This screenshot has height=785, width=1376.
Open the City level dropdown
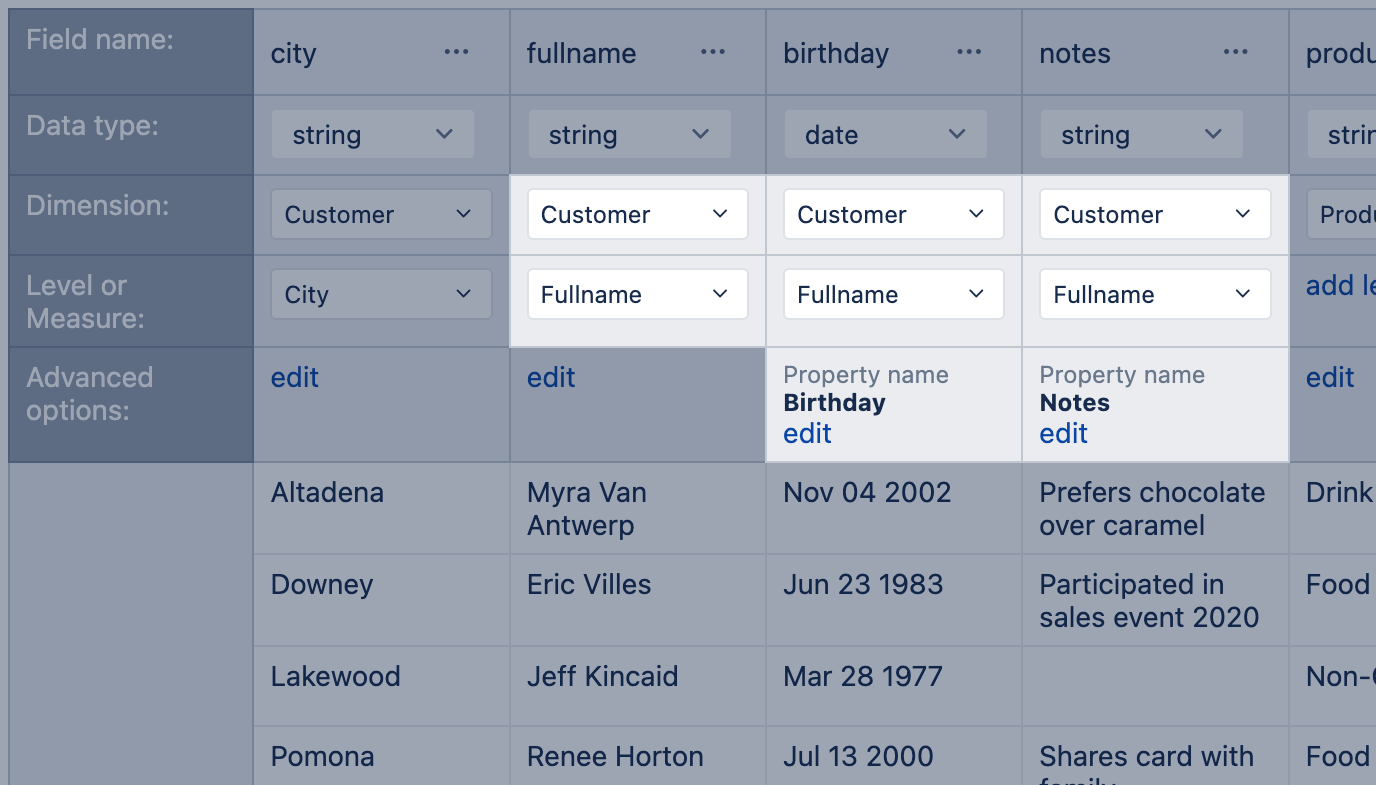[381, 295]
